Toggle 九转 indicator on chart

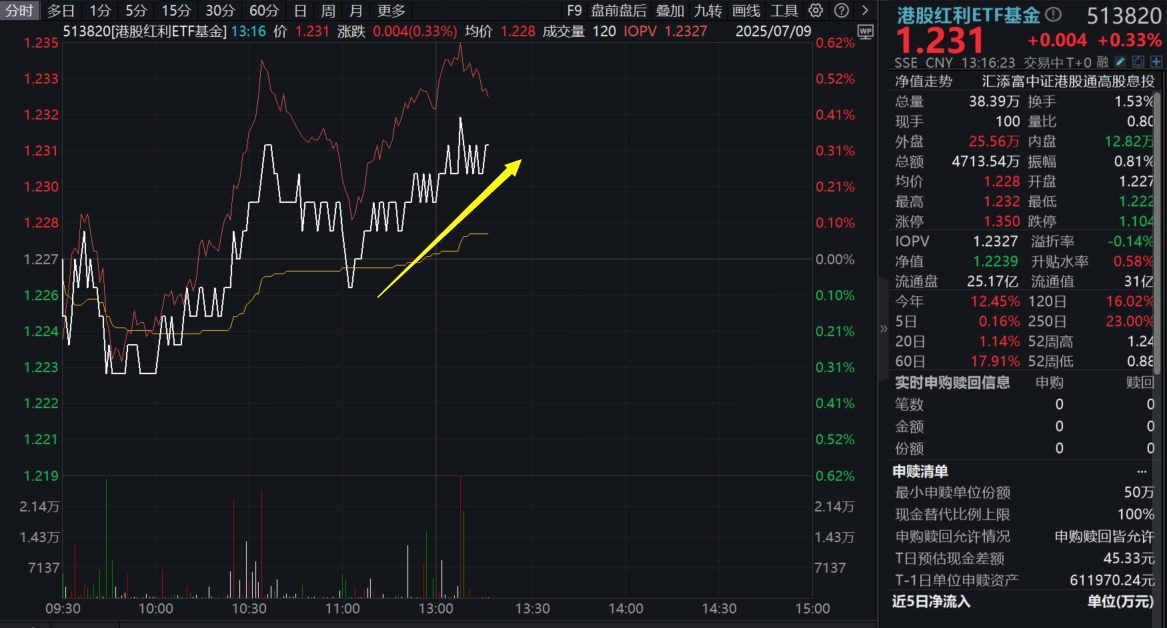[x=708, y=11]
